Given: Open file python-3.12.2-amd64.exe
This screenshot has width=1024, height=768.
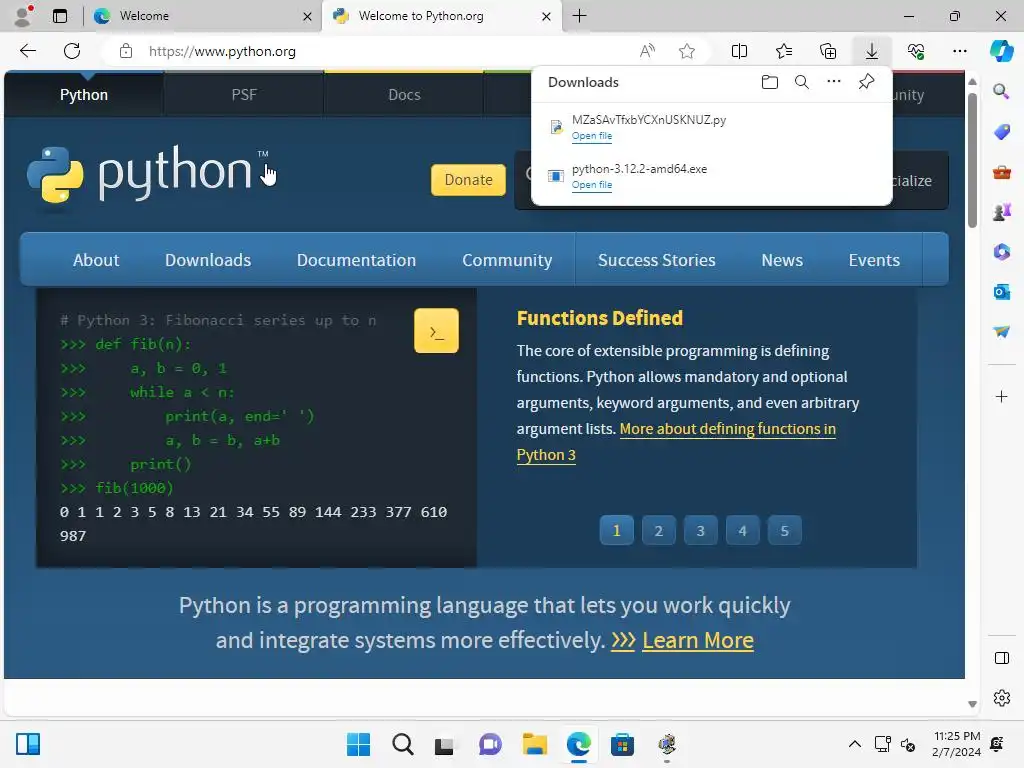Looking at the screenshot, I should pyautogui.click(x=592, y=185).
